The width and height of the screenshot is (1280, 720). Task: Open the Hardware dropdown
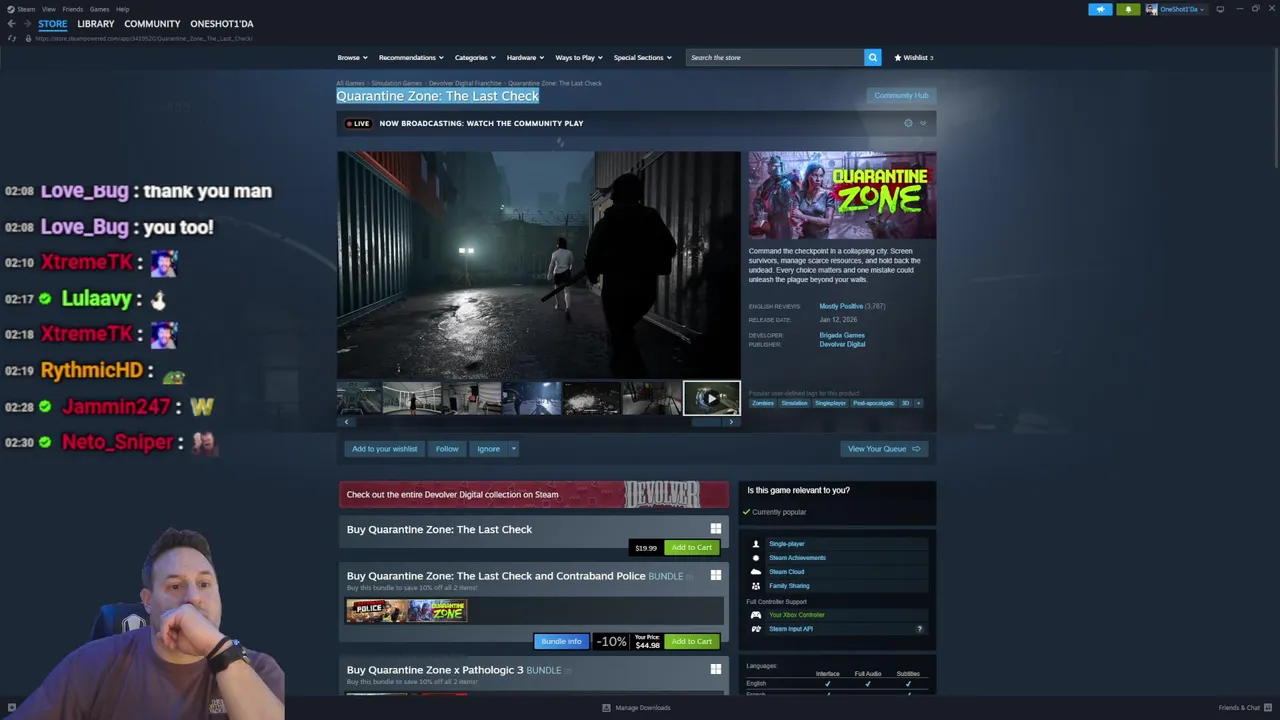tap(525, 57)
